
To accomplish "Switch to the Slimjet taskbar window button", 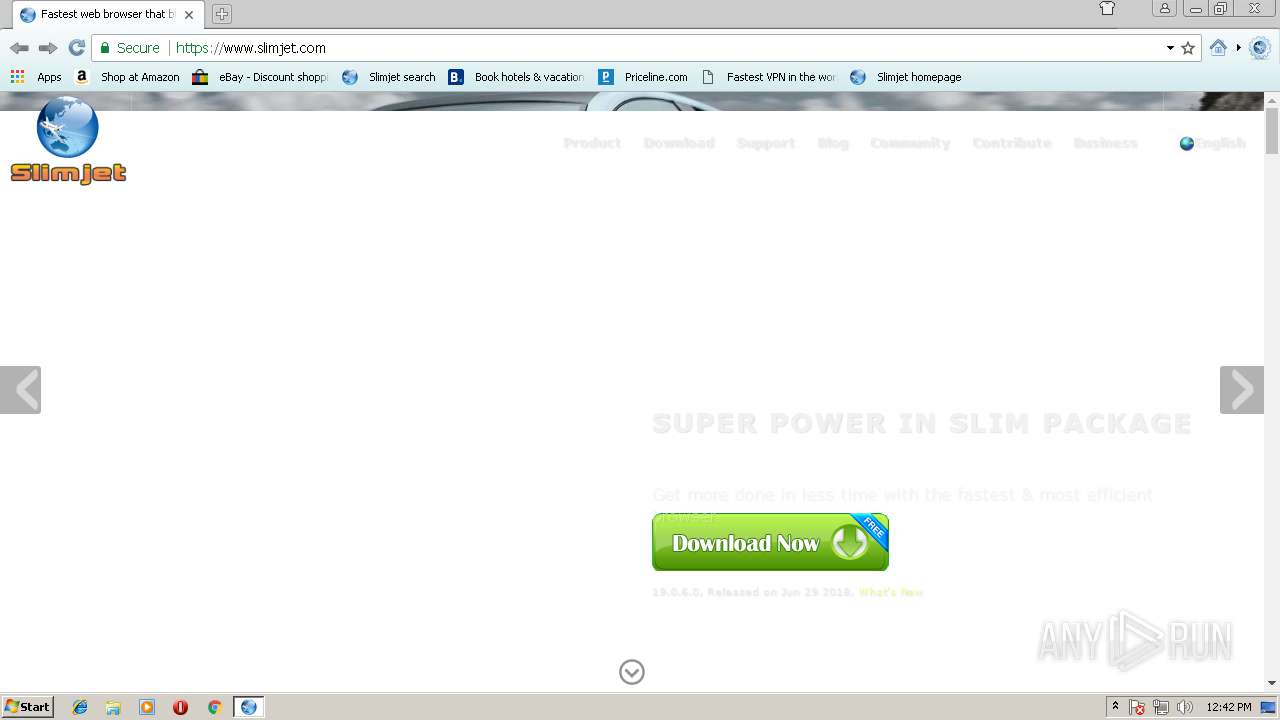I will pos(248,707).
